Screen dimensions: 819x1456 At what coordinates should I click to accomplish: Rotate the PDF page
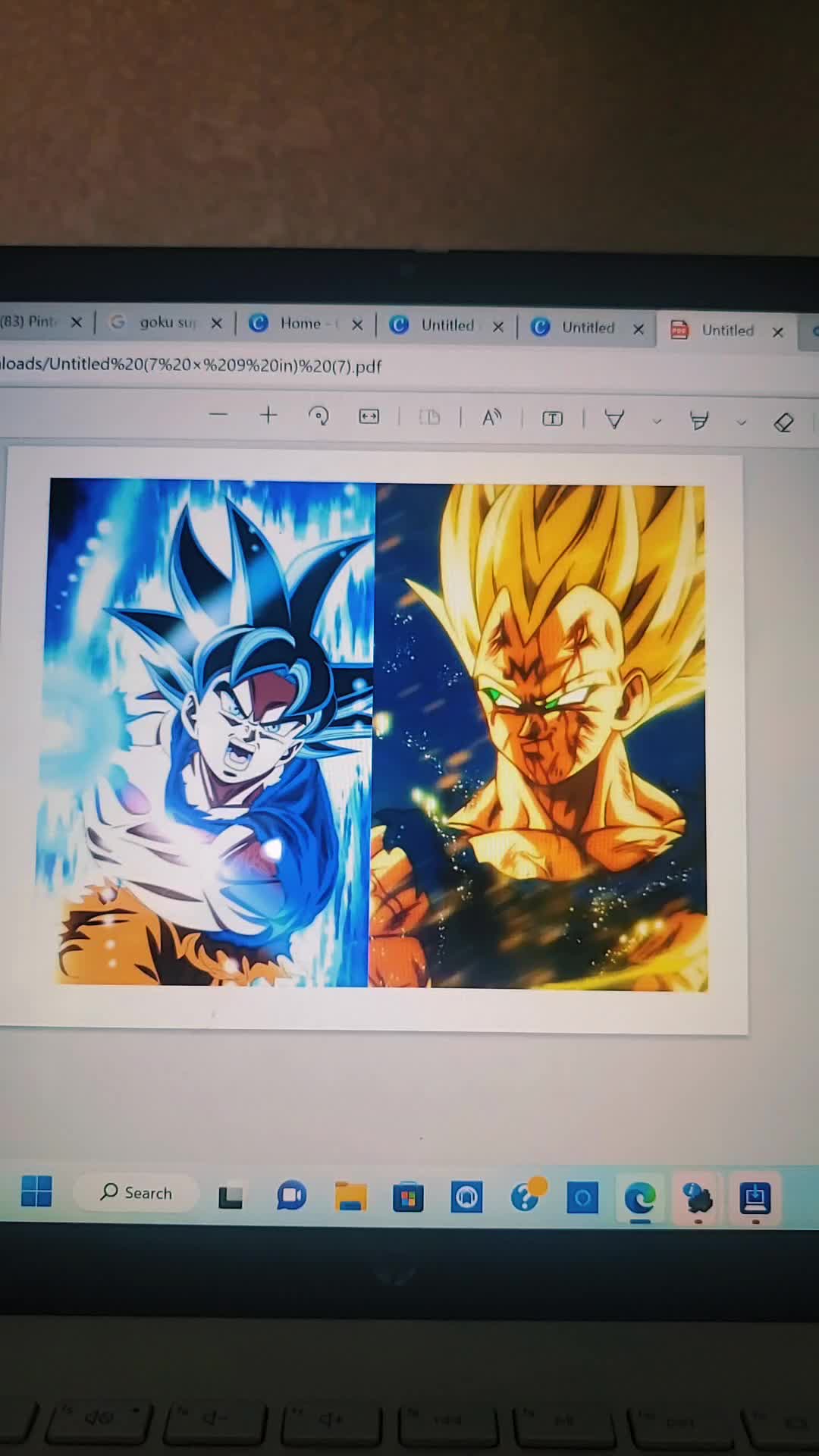point(318,416)
